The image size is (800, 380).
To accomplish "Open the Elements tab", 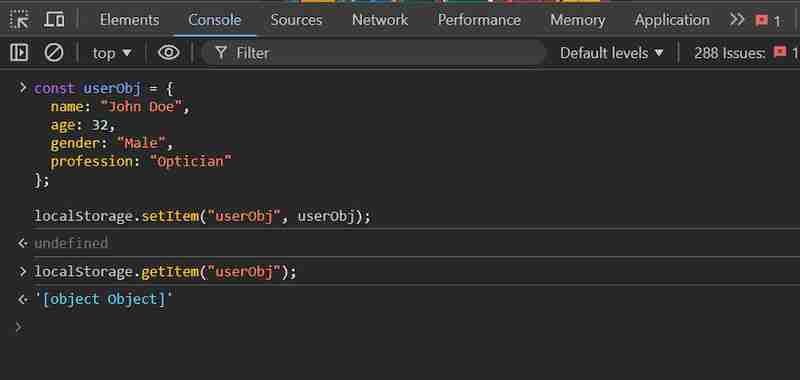I will click(x=129, y=20).
